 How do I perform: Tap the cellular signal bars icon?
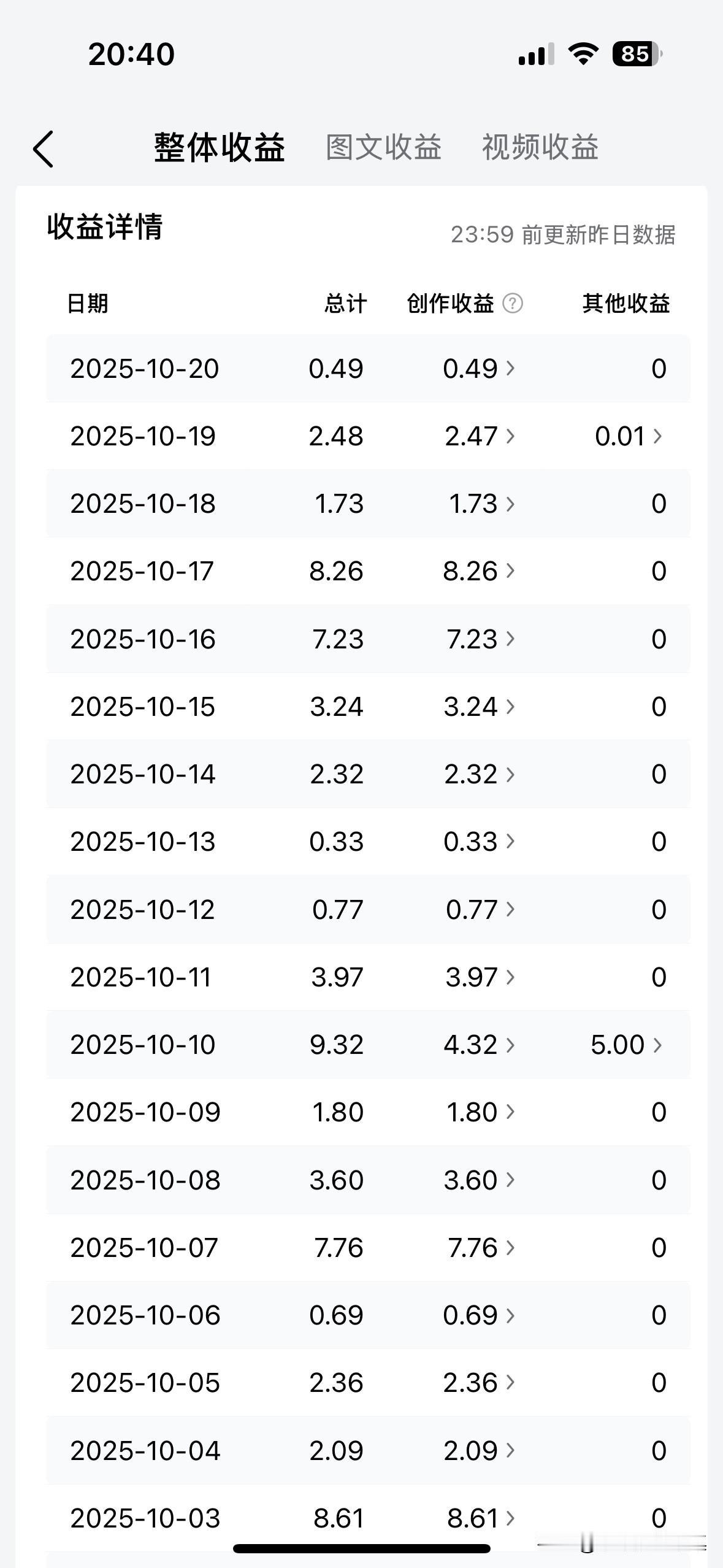pyautogui.click(x=536, y=54)
